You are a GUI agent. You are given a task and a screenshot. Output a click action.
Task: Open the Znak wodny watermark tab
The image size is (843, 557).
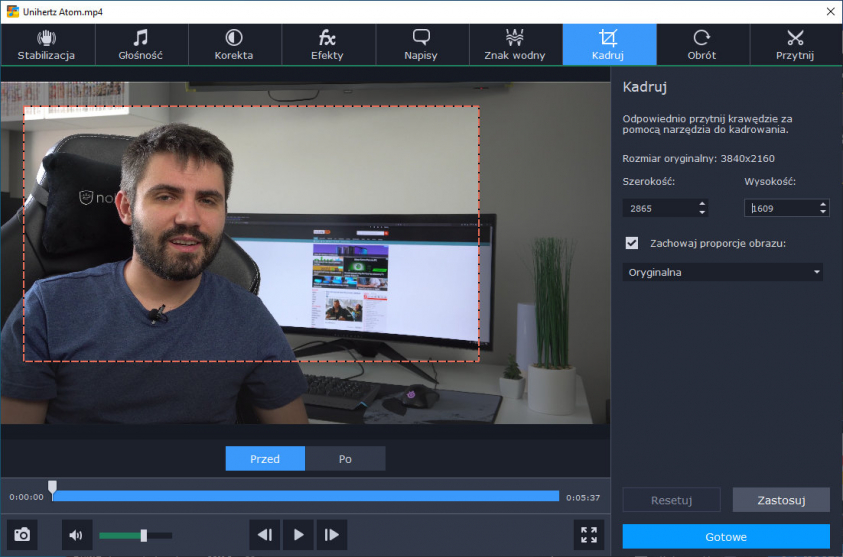pyautogui.click(x=515, y=45)
